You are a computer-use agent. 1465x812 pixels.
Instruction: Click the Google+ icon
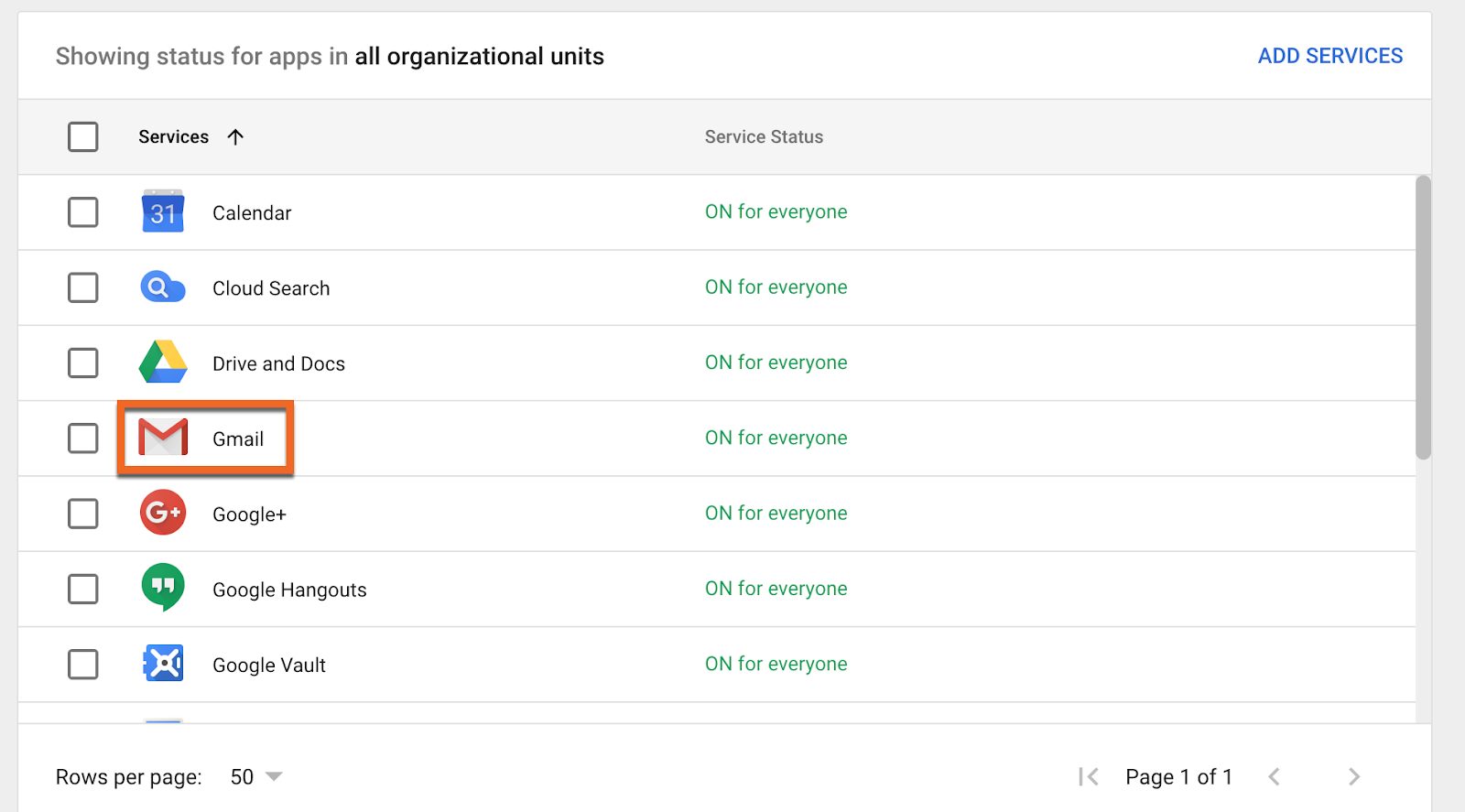tap(163, 513)
